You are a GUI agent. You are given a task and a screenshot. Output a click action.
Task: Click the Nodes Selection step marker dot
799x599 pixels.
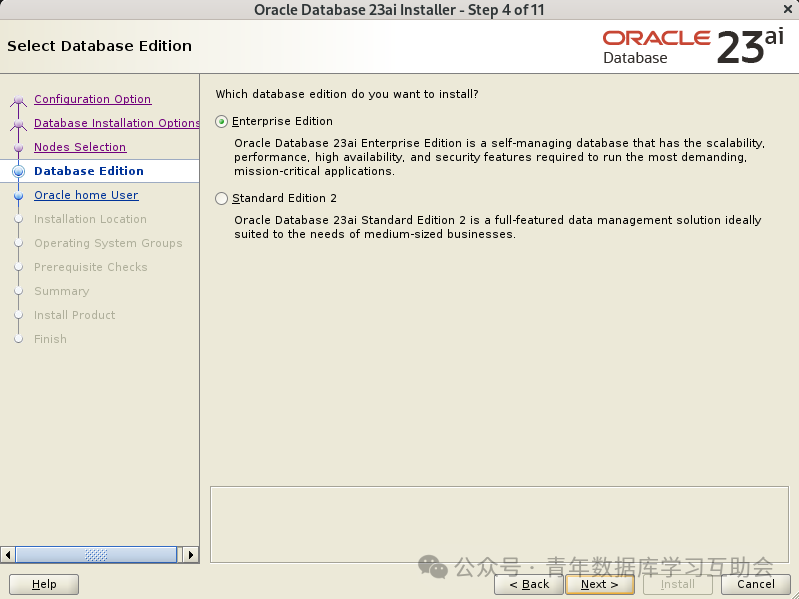[19, 148]
